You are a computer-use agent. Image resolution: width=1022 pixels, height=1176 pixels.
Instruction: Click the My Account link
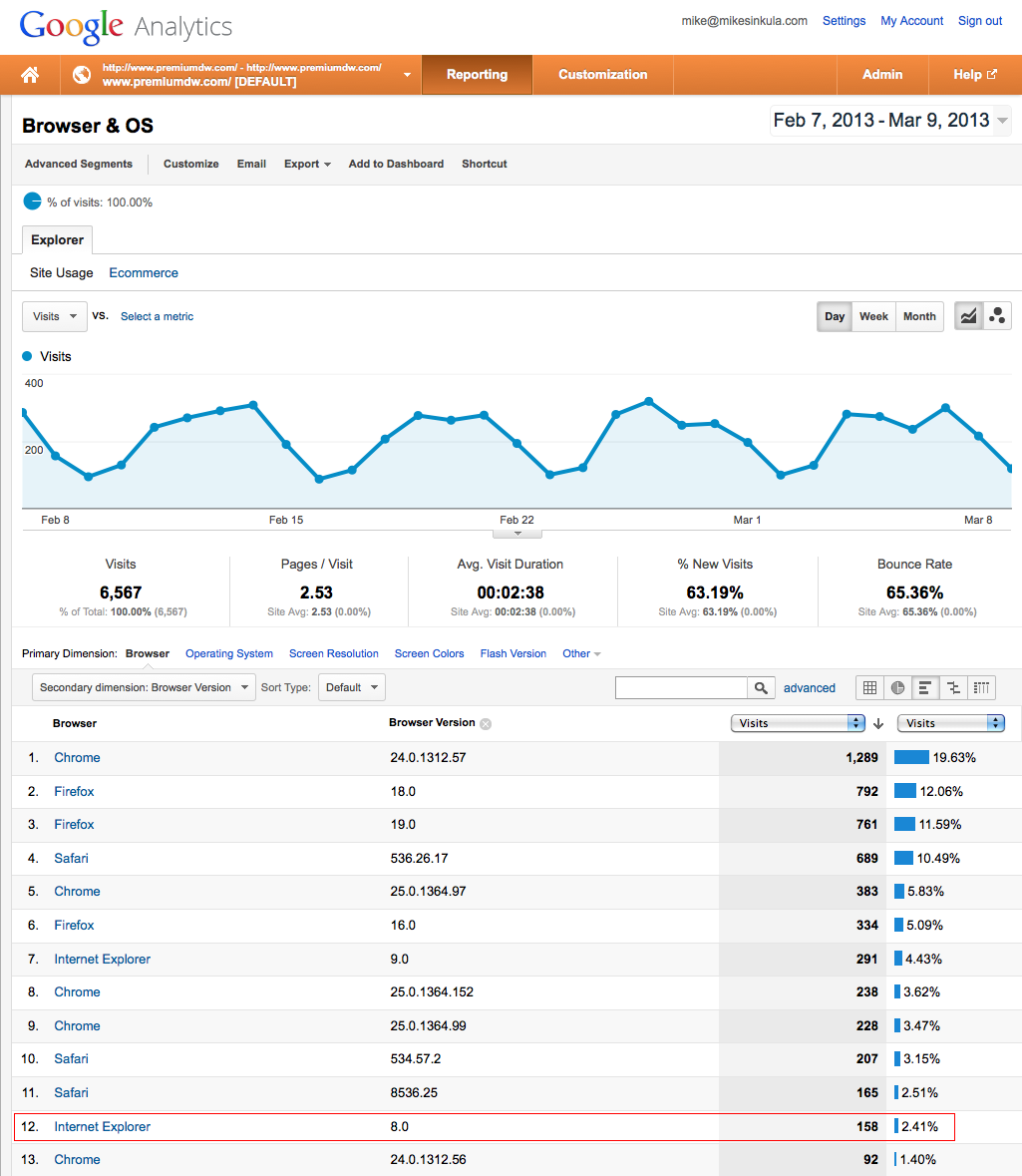point(911,21)
